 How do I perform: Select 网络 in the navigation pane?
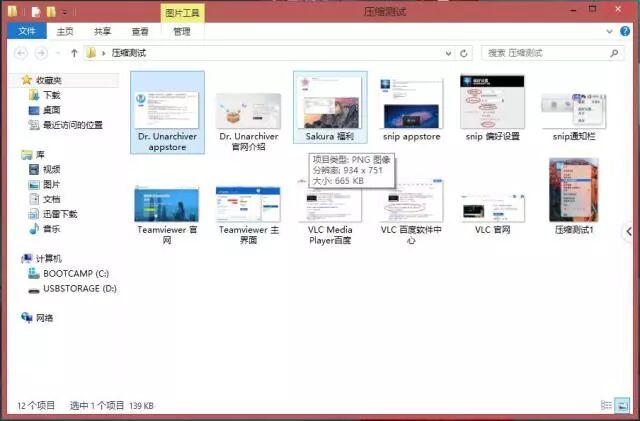44,318
